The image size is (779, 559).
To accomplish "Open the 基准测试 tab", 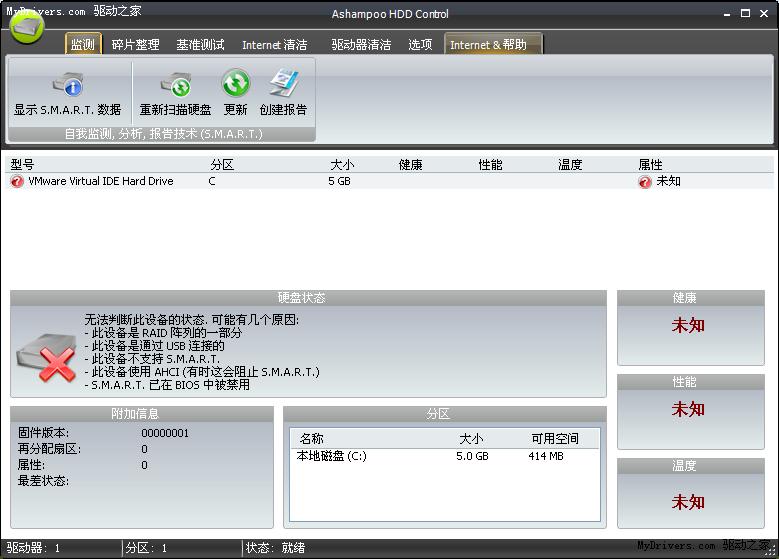I will pos(200,45).
